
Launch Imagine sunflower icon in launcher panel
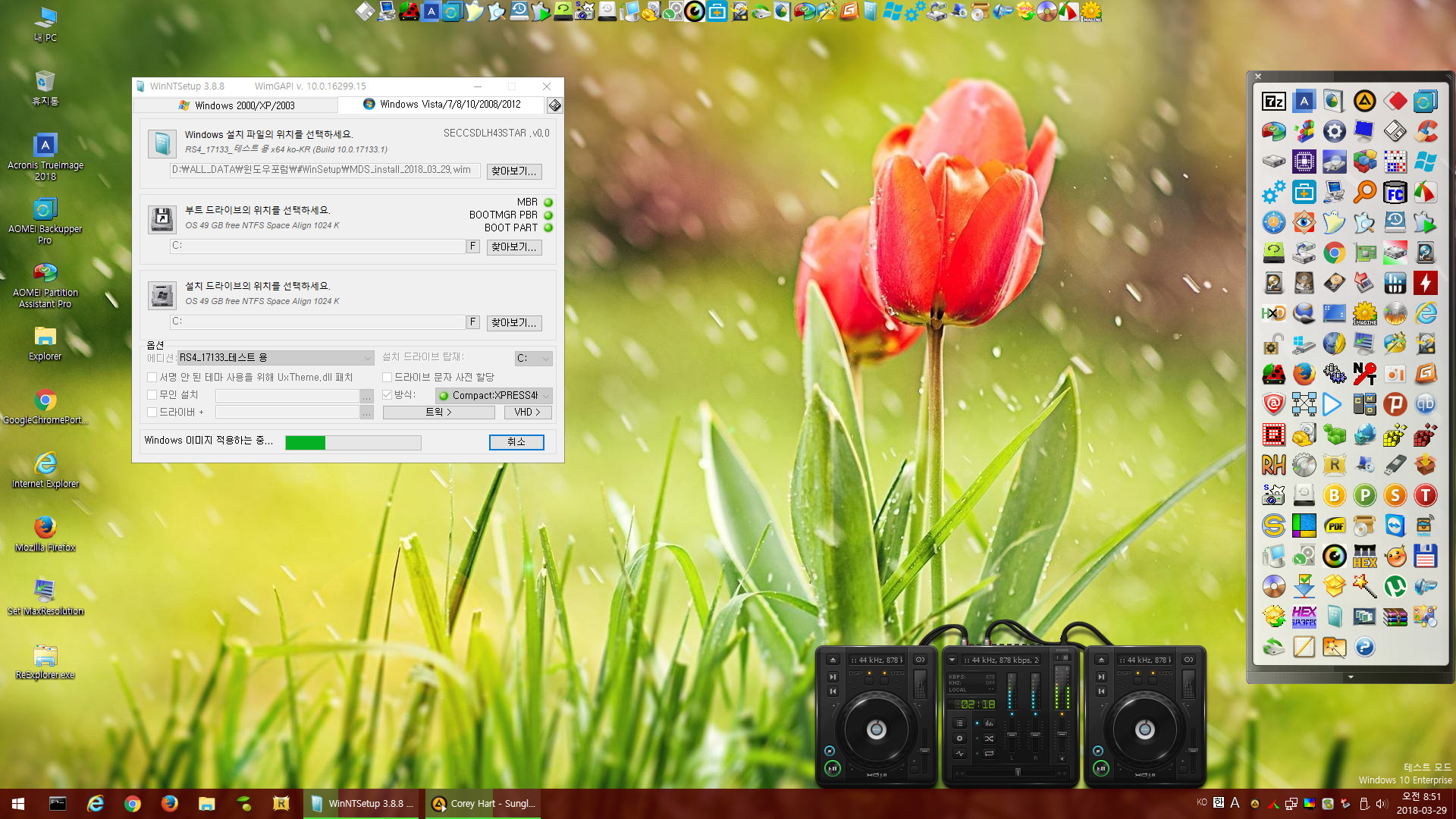pos(1364,313)
